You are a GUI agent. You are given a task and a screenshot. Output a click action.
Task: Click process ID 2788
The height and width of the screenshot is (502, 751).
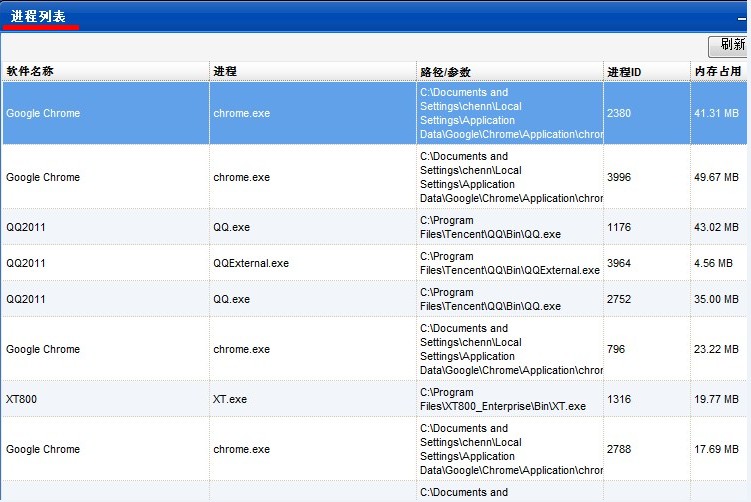point(619,449)
